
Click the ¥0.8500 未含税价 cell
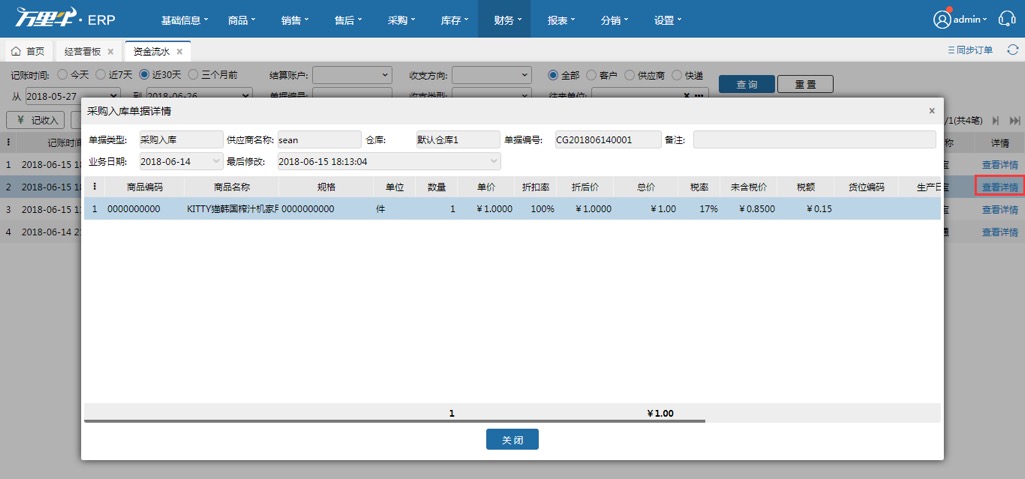(x=748, y=209)
